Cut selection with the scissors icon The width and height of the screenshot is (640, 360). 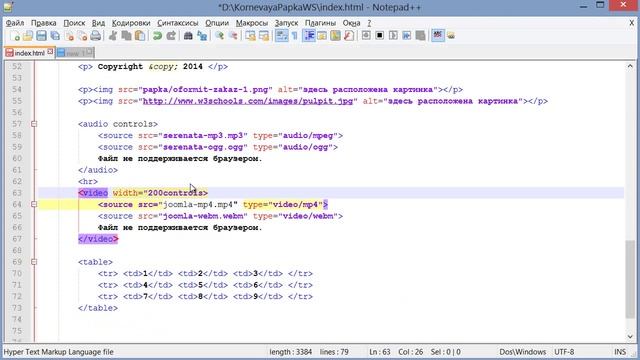(x=113, y=36)
